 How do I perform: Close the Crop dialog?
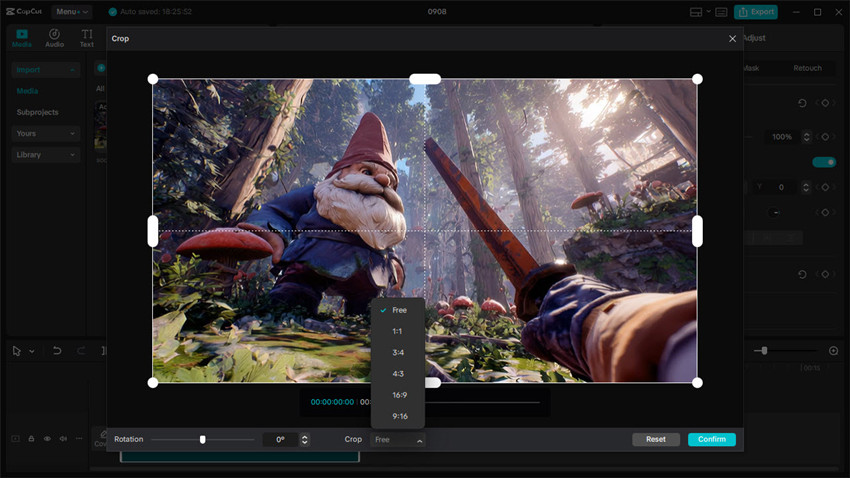pyautogui.click(x=732, y=38)
